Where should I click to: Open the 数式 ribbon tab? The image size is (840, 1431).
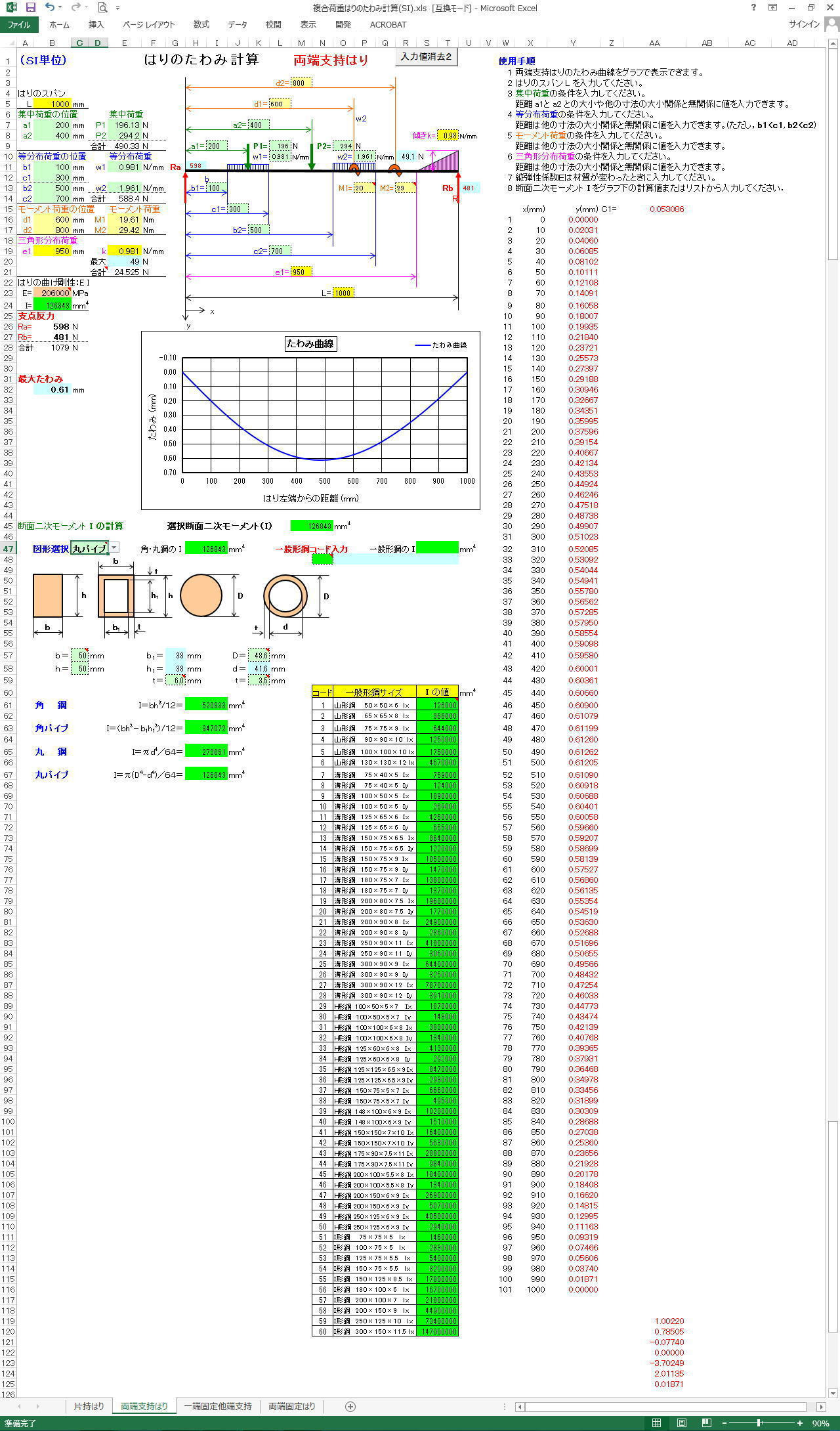pyautogui.click(x=201, y=25)
